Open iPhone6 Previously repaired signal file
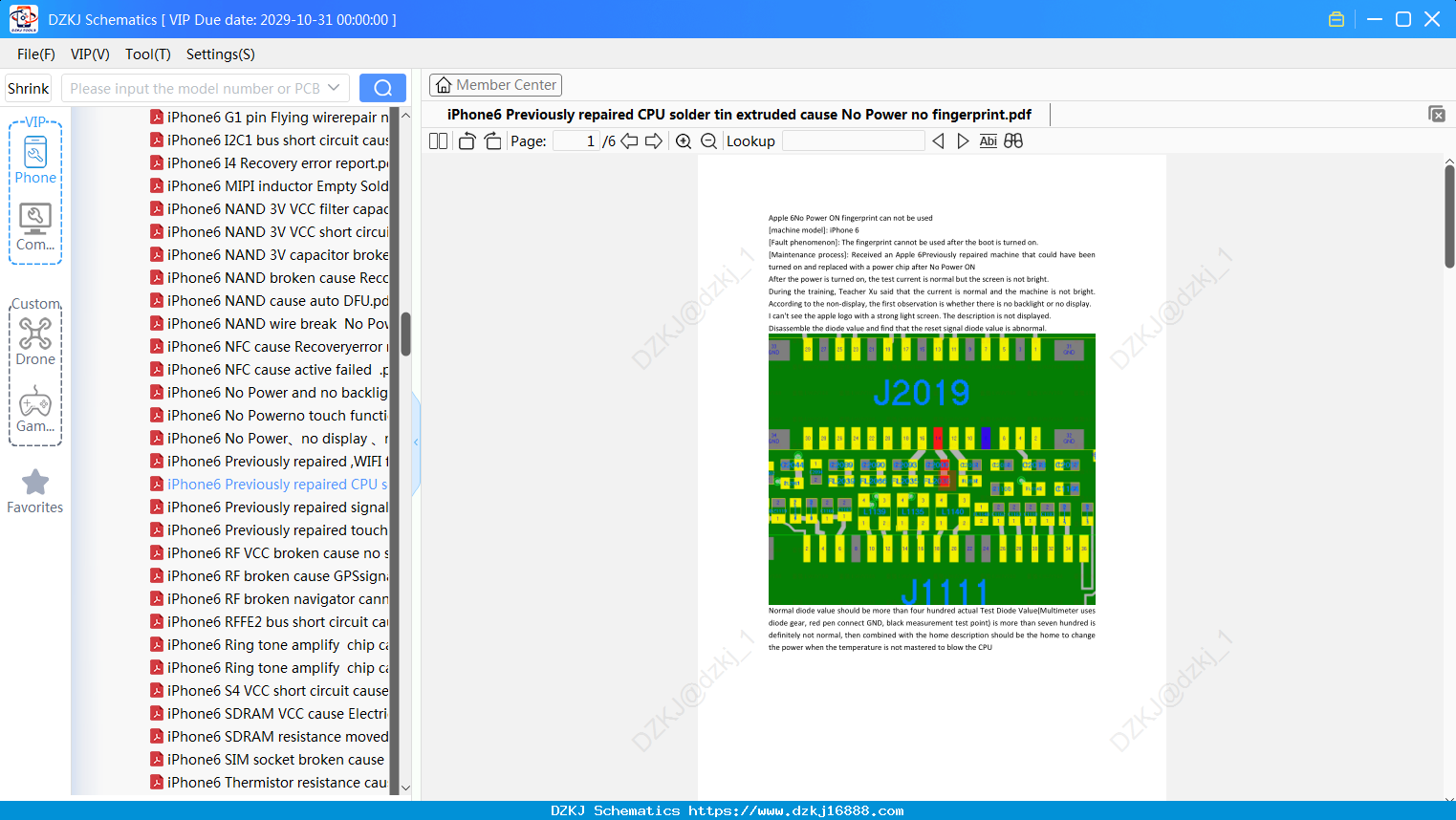1456x820 pixels. click(x=277, y=507)
